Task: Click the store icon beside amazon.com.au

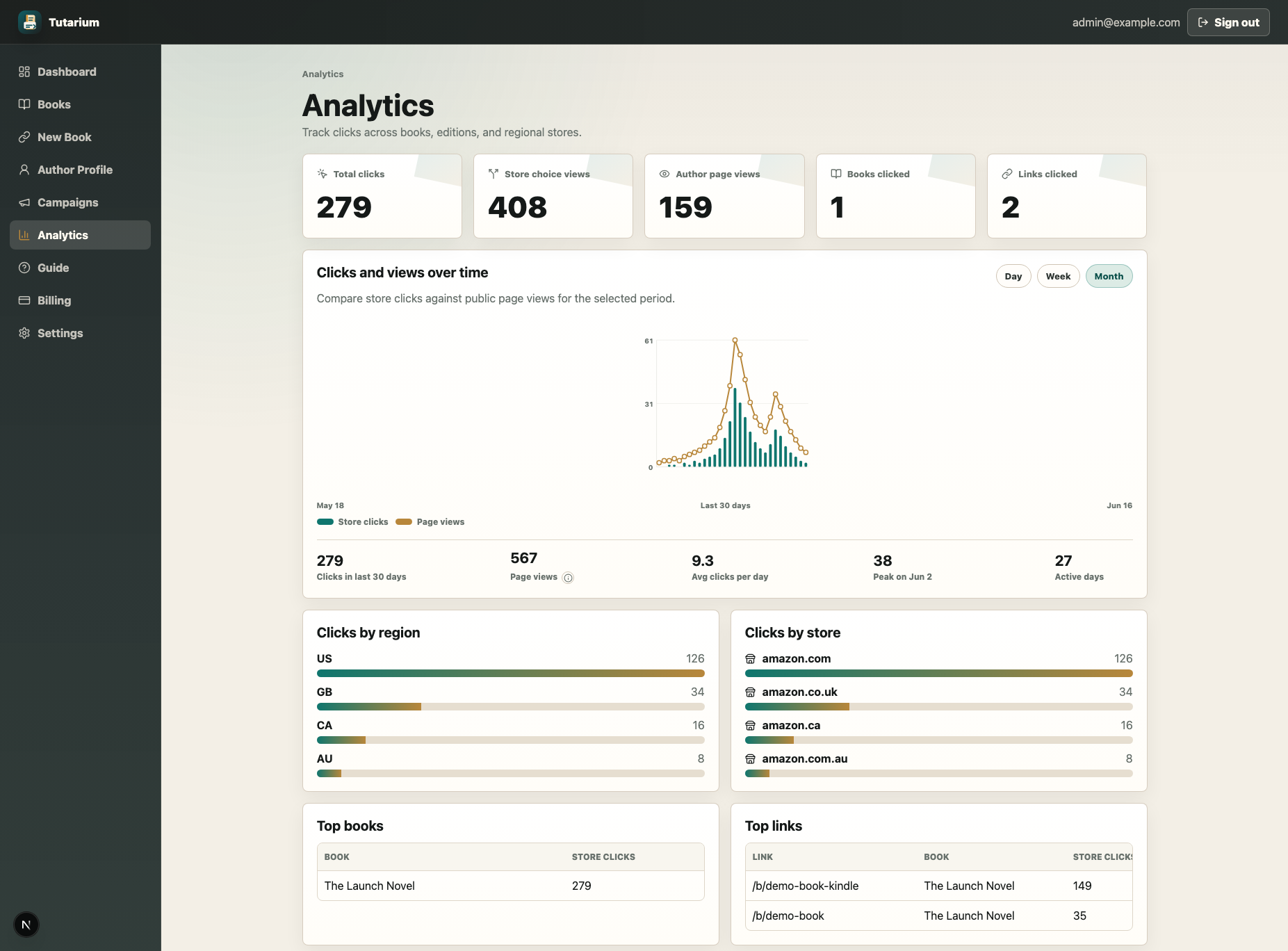Action: coord(751,759)
